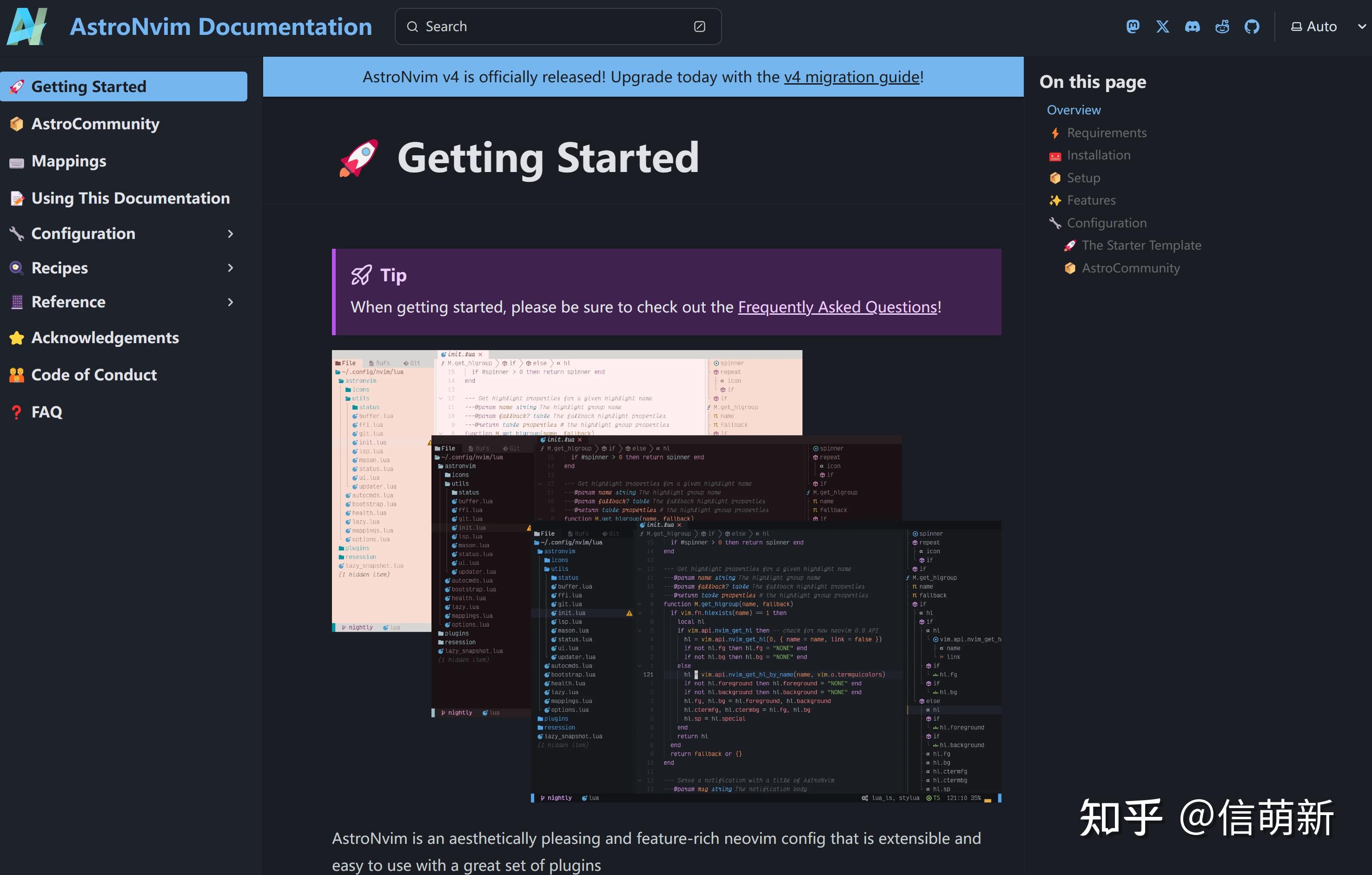Open the Discord icon in the header
The width and height of the screenshot is (1372, 875).
coord(1192,26)
